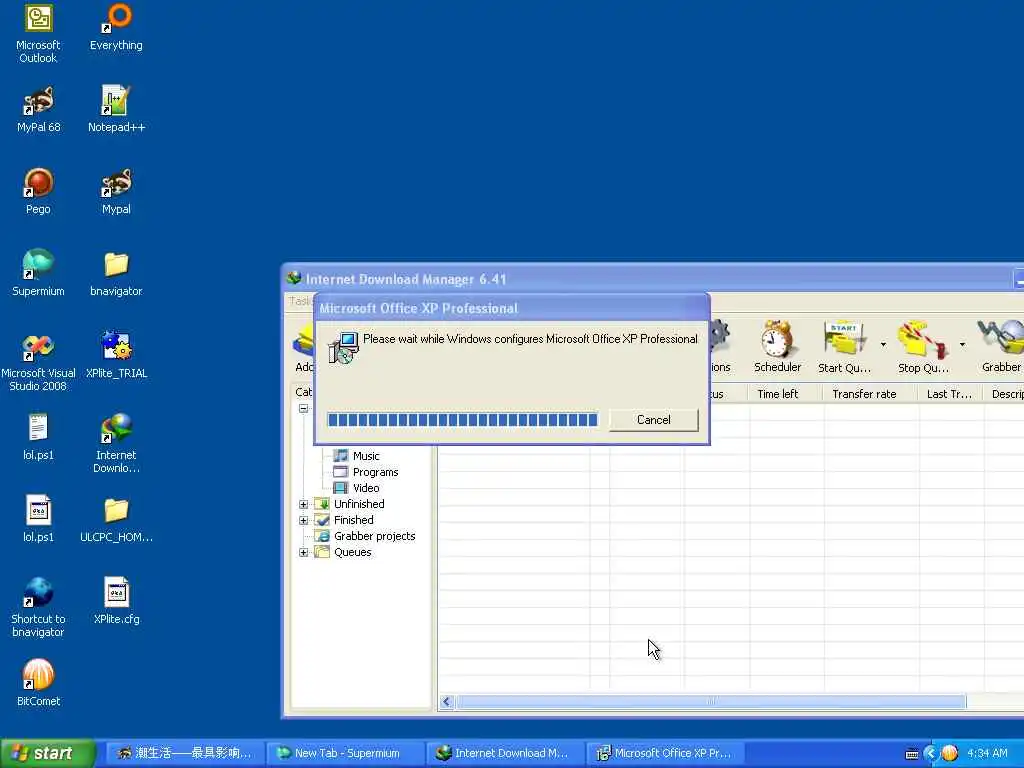Click the orange tray icon beside the clock
The image size is (1024, 768).
949,754
